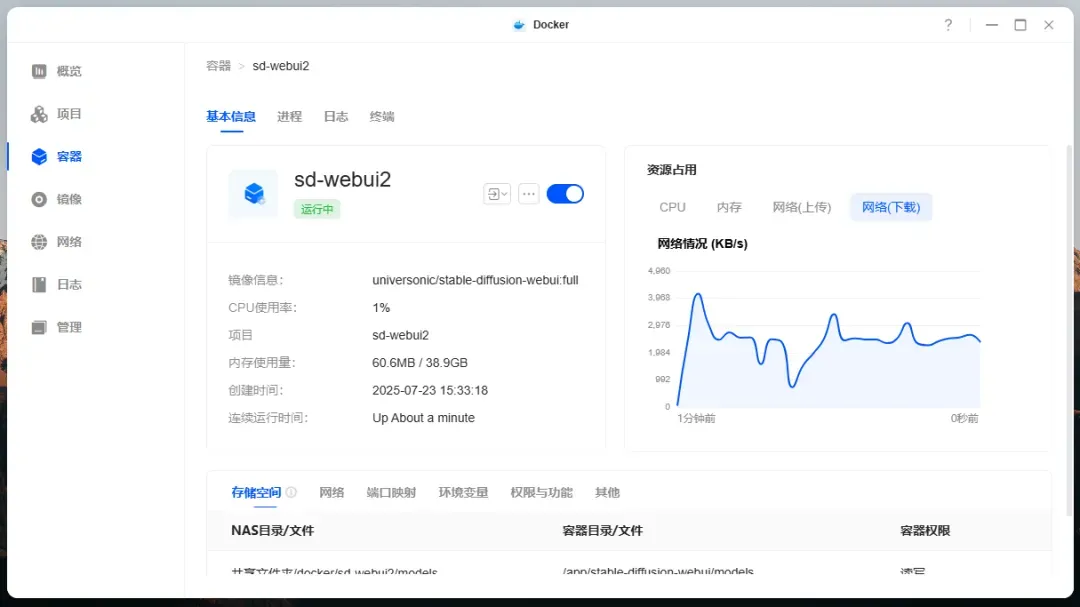1080x607 pixels.
Task: Show the 内存 memory resource chart
Action: [729, 207]
